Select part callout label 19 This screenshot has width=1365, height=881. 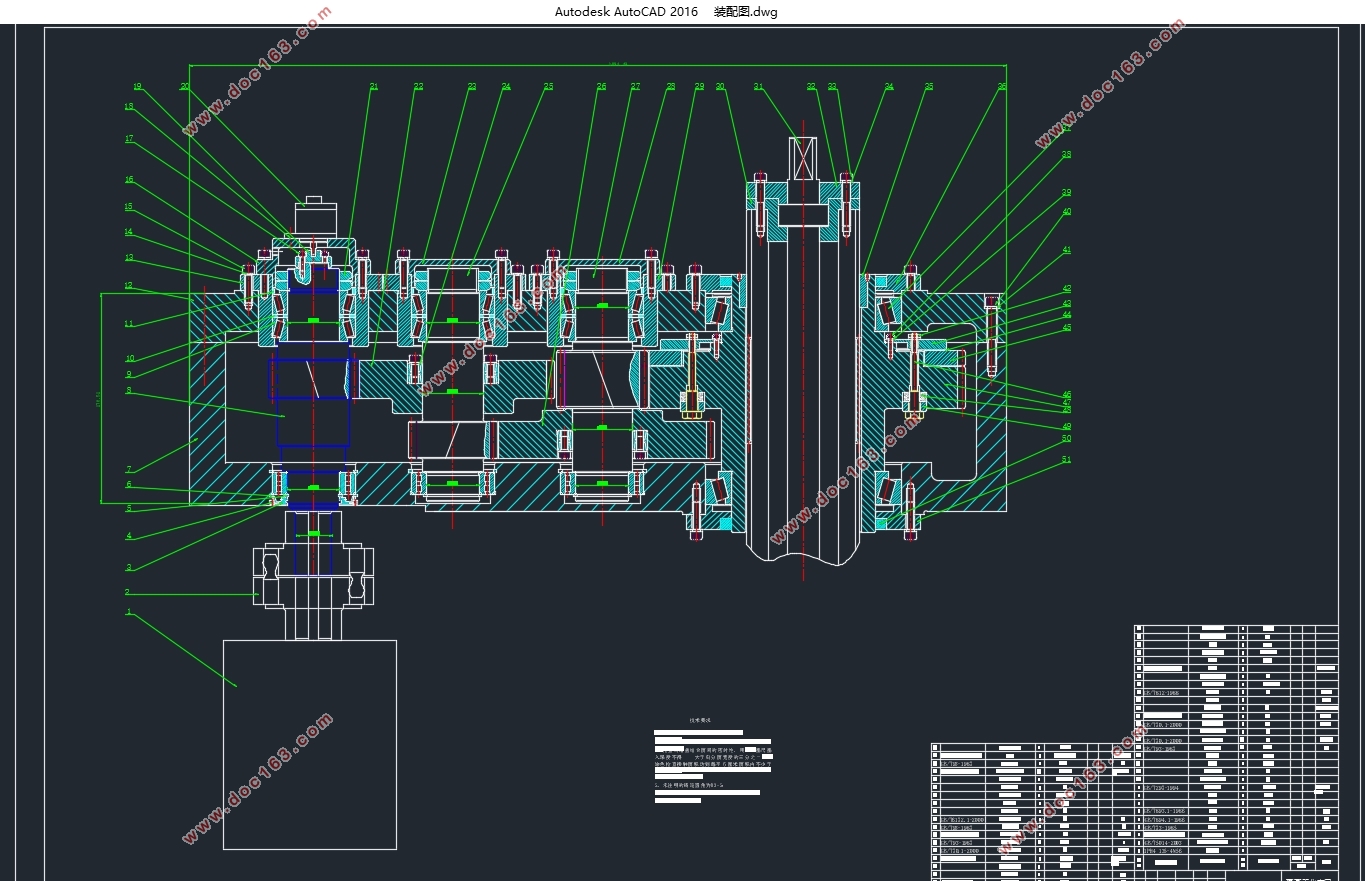click(137, 87)
